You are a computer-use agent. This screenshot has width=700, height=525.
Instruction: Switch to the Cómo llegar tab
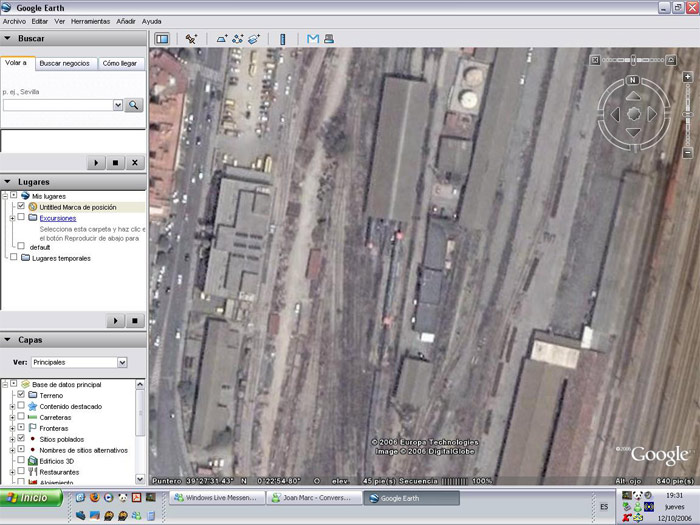pos(122,63)
